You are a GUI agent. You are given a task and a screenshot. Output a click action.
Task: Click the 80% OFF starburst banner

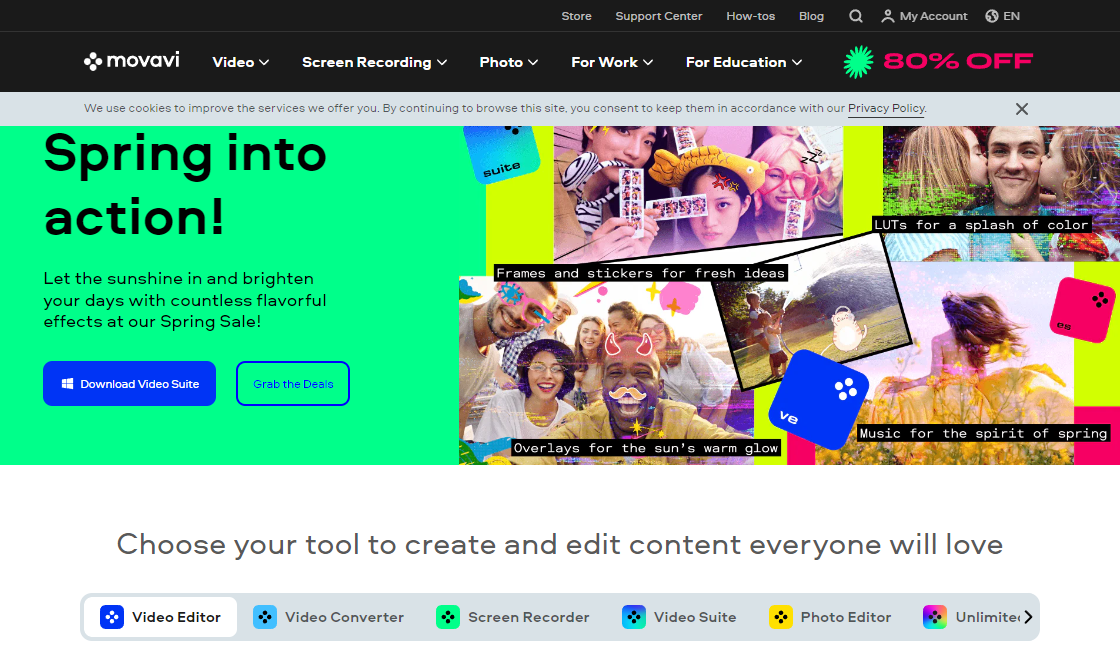tap(938, 62)
